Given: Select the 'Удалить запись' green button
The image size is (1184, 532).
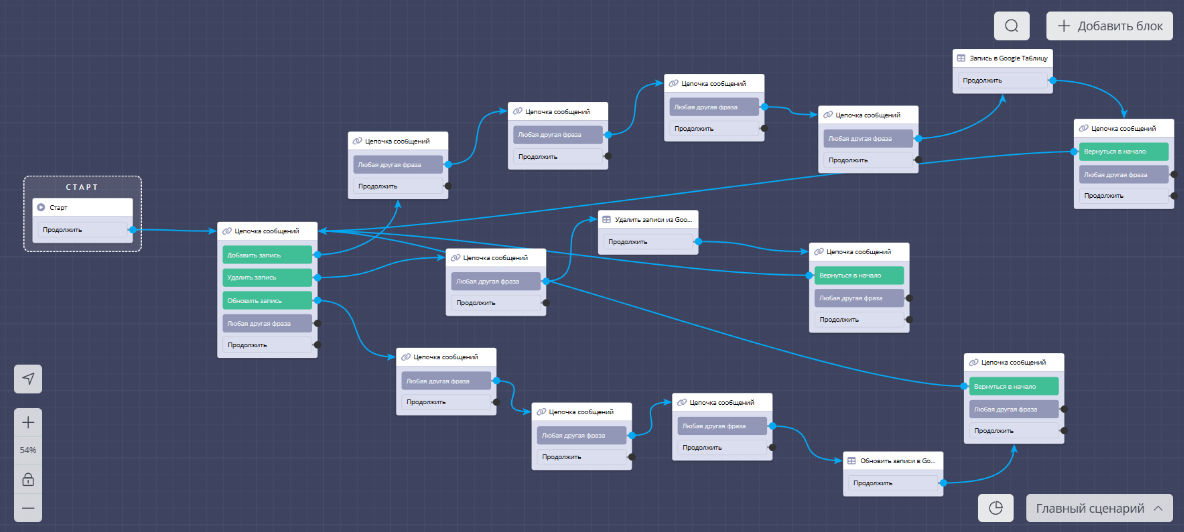Looking at the screenshot, I should pos(266,277).
